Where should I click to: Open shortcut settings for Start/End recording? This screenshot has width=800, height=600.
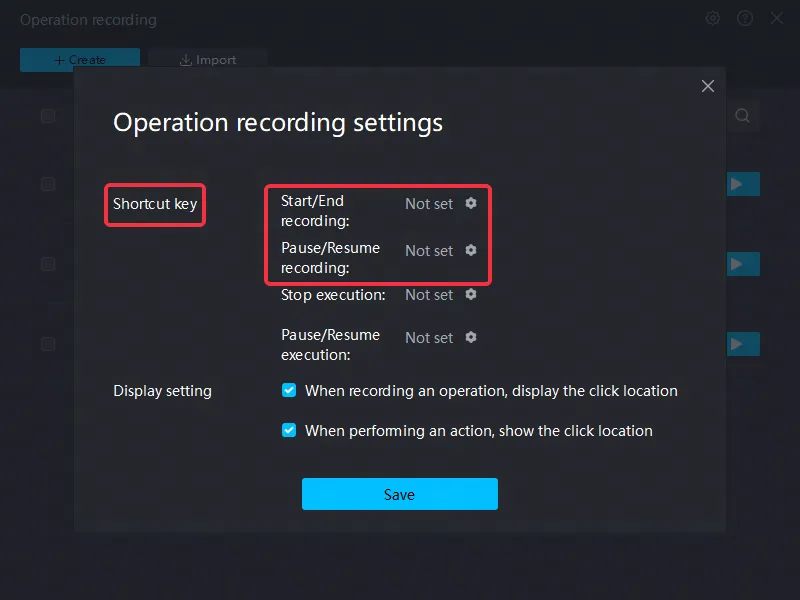(471, 203)
